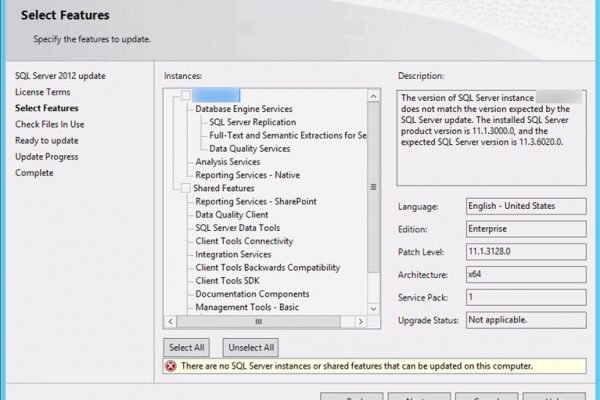
Task: Click the Specify the features to update subtitle
Action: tap(91, 39)
